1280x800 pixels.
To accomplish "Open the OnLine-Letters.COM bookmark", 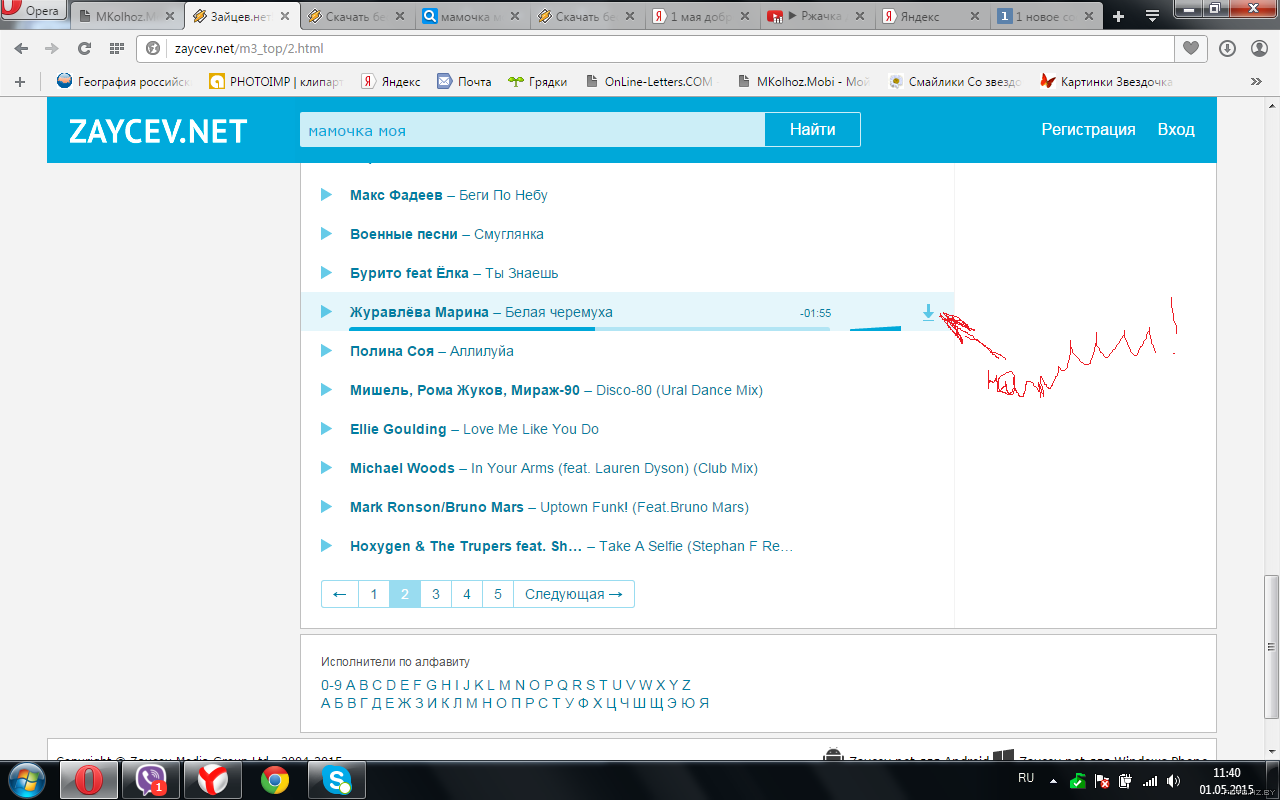I will [650, 82].
